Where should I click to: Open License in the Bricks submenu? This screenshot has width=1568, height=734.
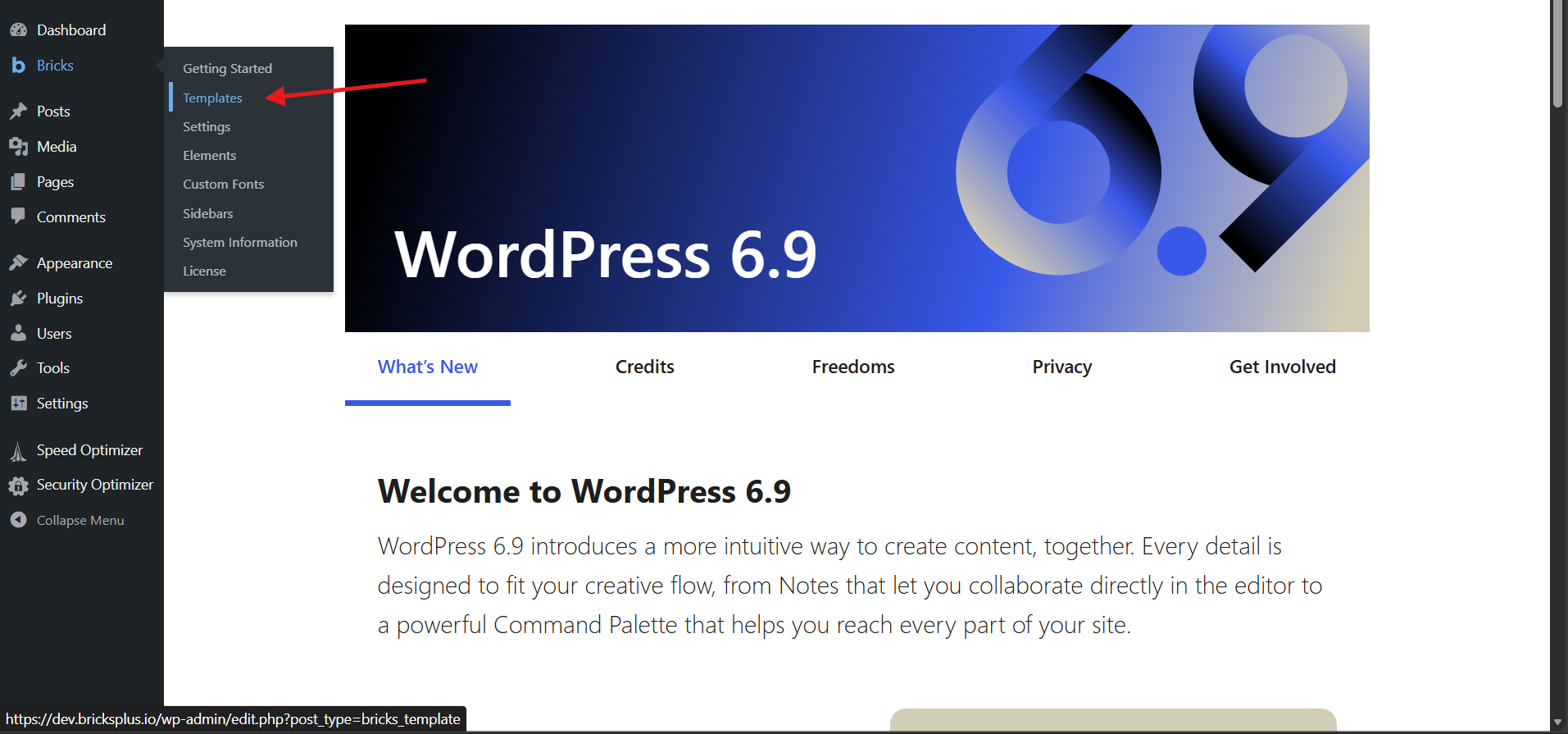pos(204,271)
